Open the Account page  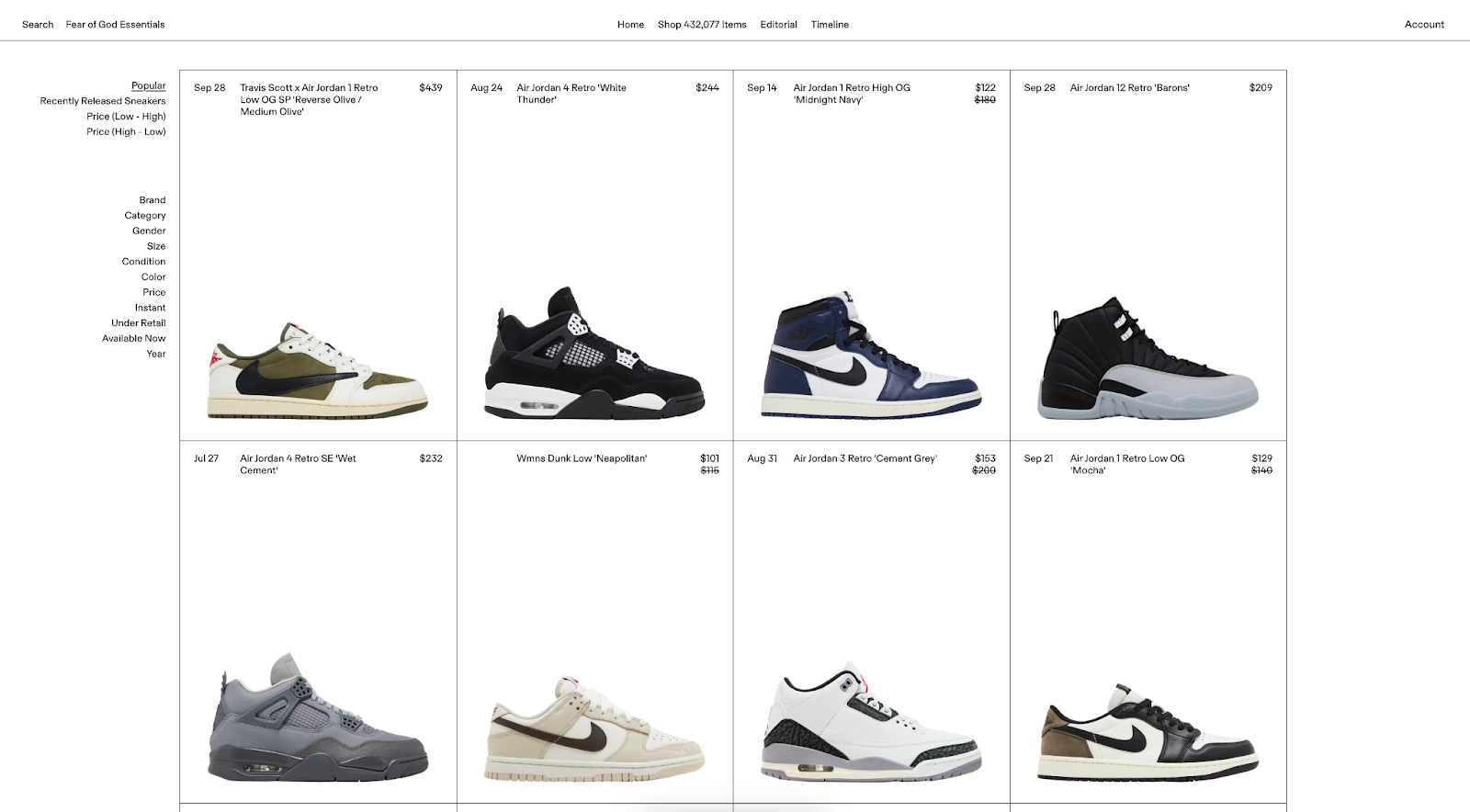coord(1424,25)
